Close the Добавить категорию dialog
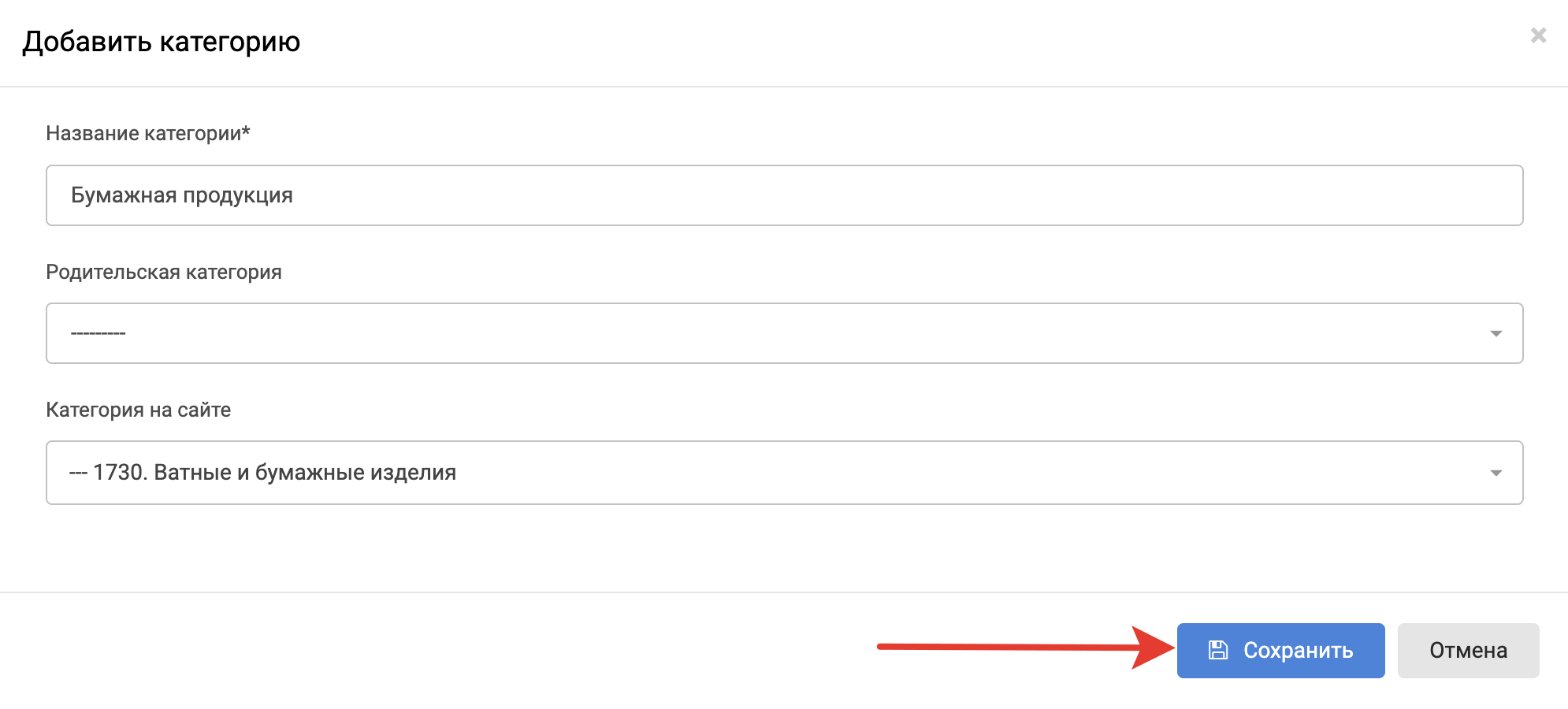This screenshot has width=1568, height=709. coord(1538,35)
